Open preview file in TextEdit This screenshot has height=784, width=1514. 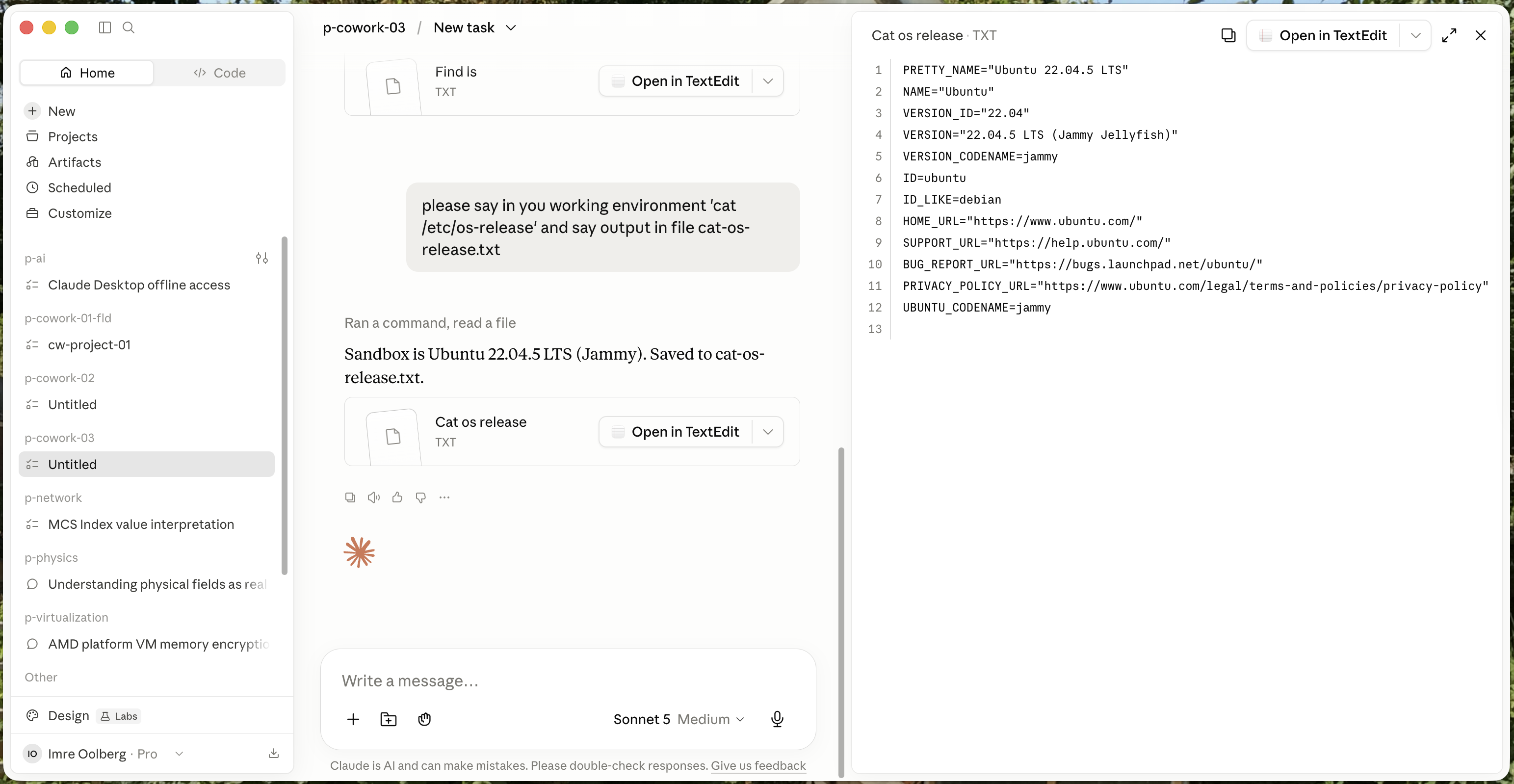coord(1323,35)
